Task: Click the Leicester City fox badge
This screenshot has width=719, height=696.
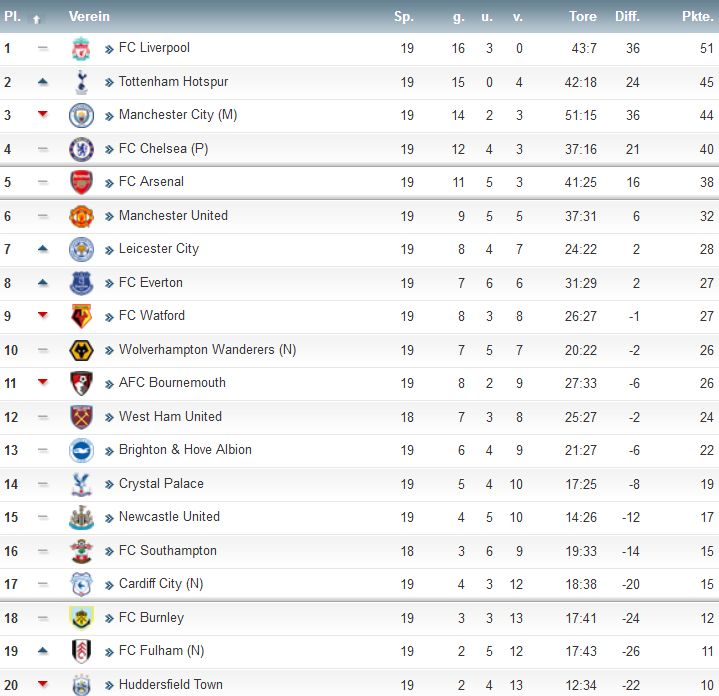Action: 81,249
